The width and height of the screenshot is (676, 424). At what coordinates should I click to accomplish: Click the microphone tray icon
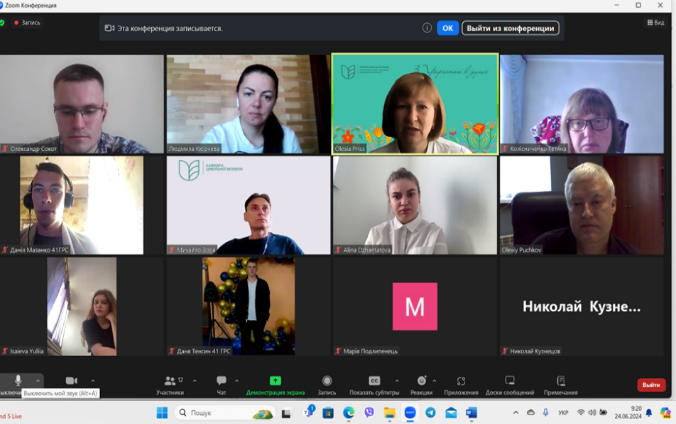point(545,413)
